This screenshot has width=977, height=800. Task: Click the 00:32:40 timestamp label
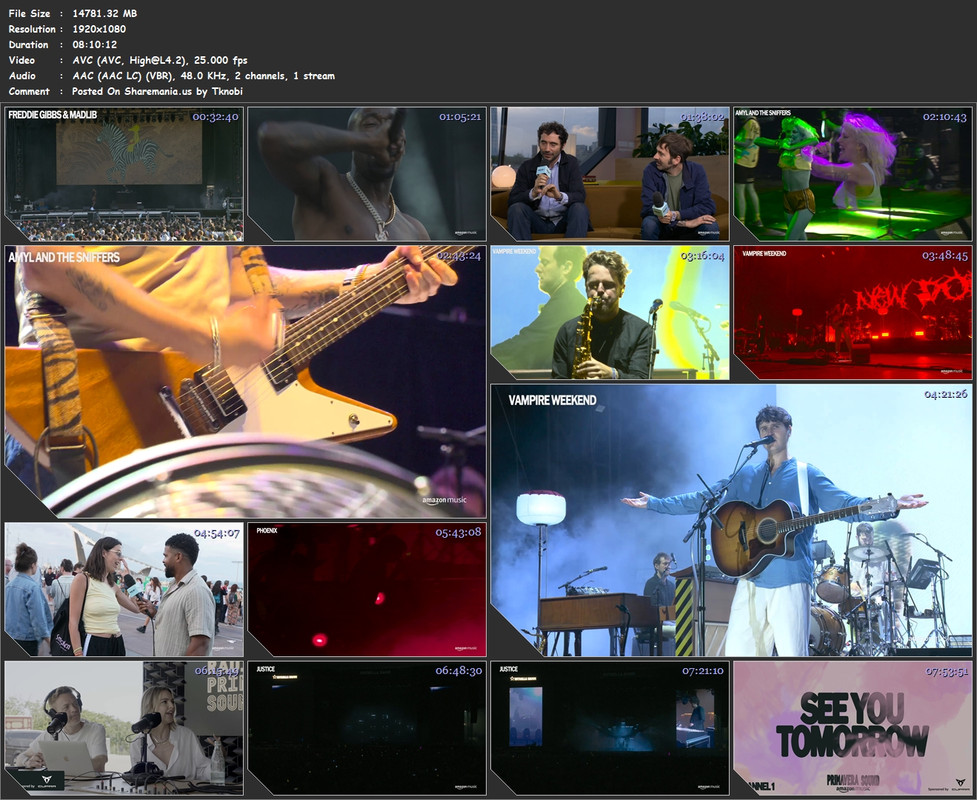click(216, 117)
